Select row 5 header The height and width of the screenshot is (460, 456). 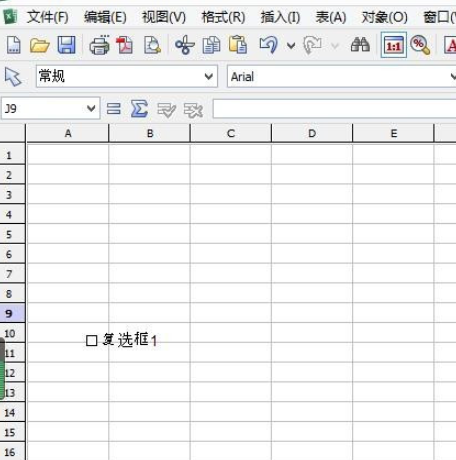[12, 234]
